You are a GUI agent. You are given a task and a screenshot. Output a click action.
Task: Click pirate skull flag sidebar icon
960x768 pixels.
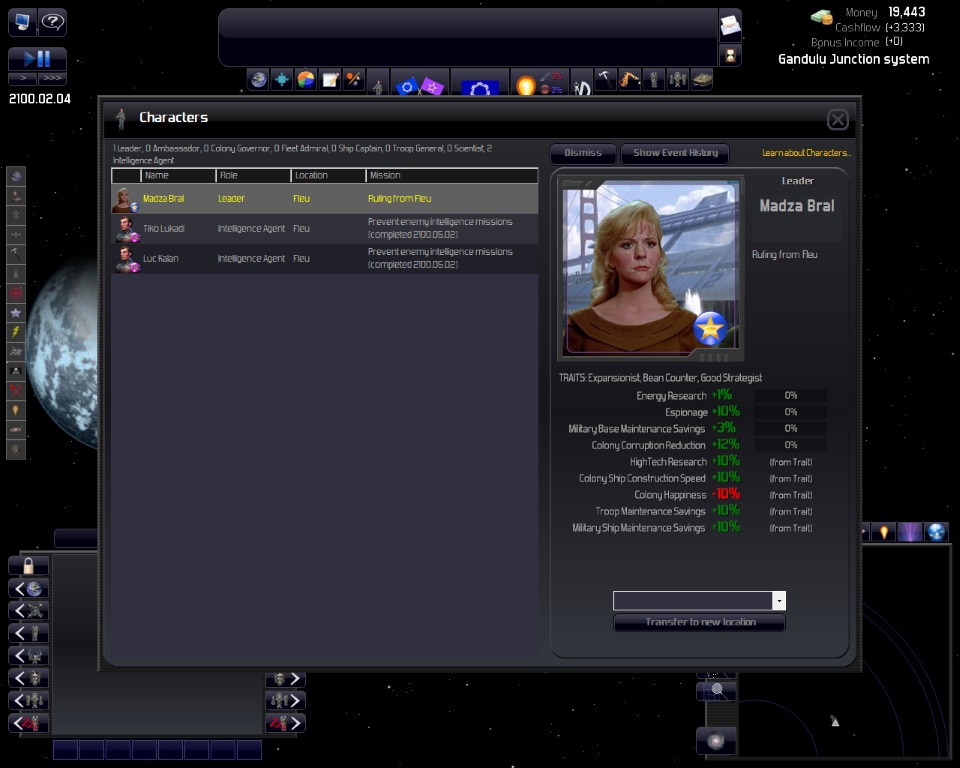(16, 371)
